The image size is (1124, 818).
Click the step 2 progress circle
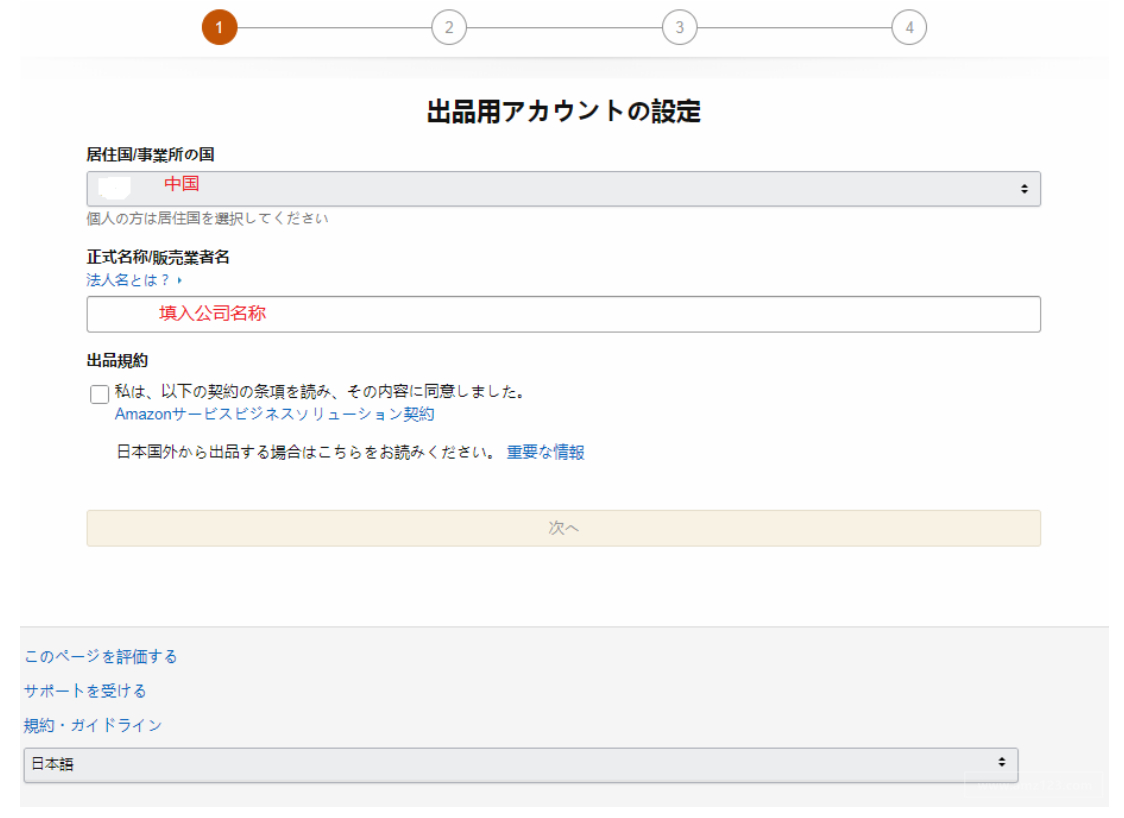(449, 27)
